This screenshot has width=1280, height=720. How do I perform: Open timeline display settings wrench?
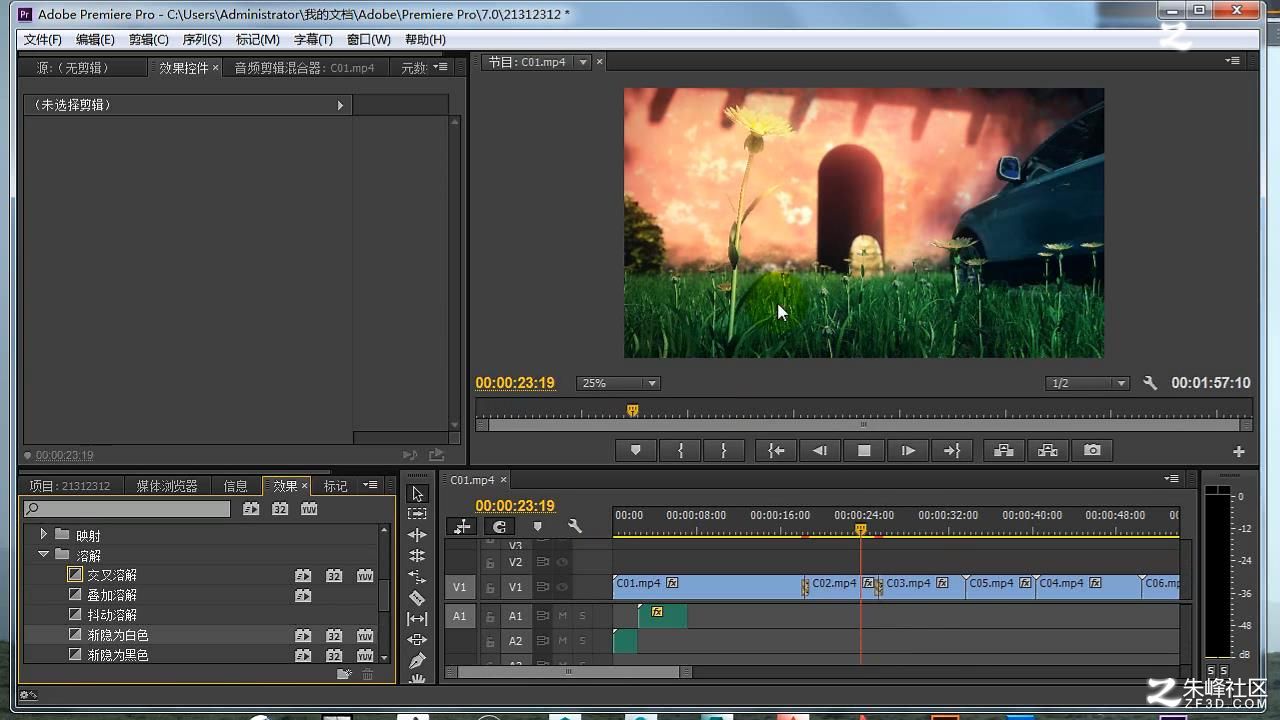coord(575,526)
